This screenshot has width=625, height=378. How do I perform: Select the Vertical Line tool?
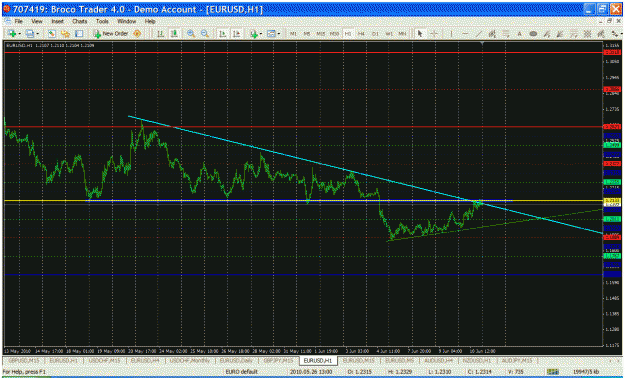pyautogui.click(x=451, y=34)
